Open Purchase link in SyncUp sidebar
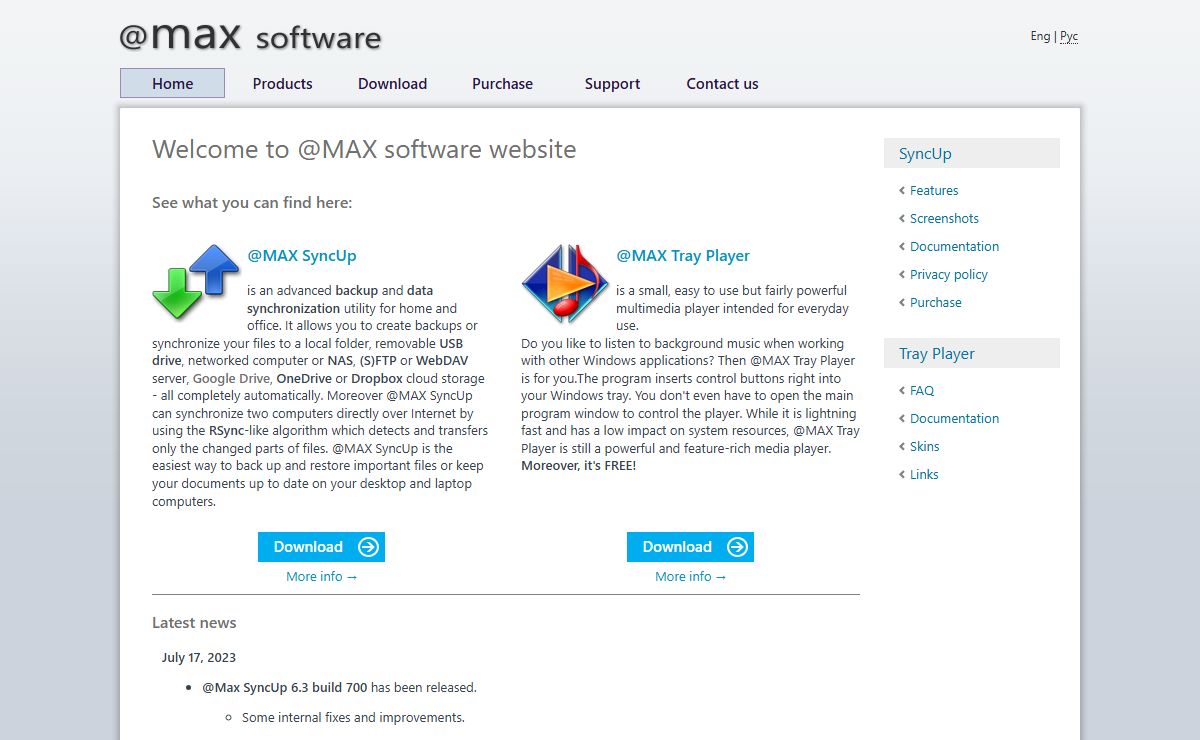 tap(935, 303)
